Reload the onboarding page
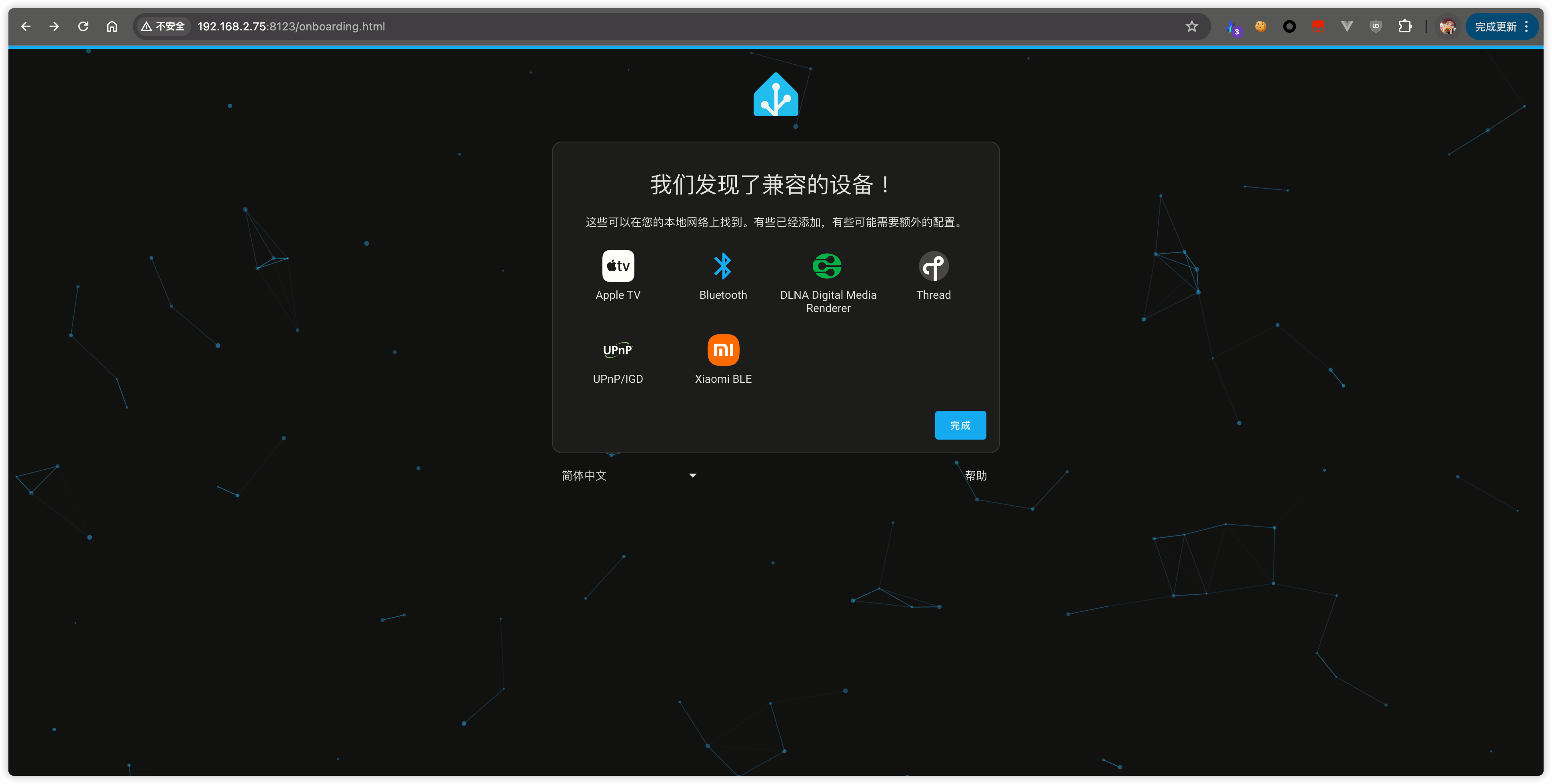This screenshot has height=784, width=1552. click(x=83, y=26)
